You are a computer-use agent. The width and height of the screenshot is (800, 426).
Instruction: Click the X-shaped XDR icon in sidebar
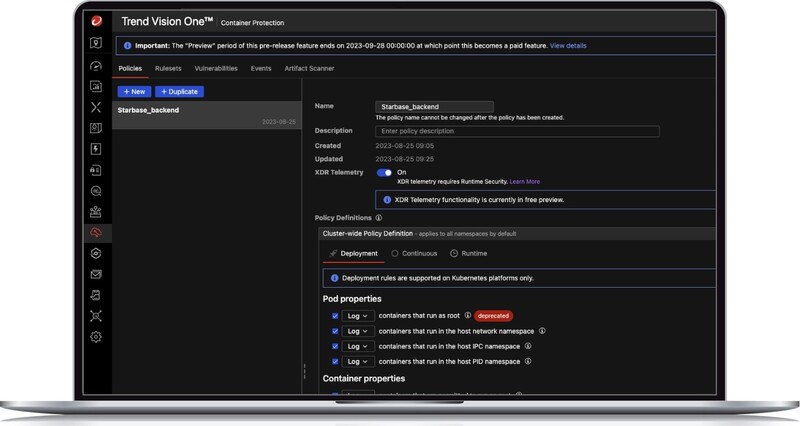tap(97, 107)
